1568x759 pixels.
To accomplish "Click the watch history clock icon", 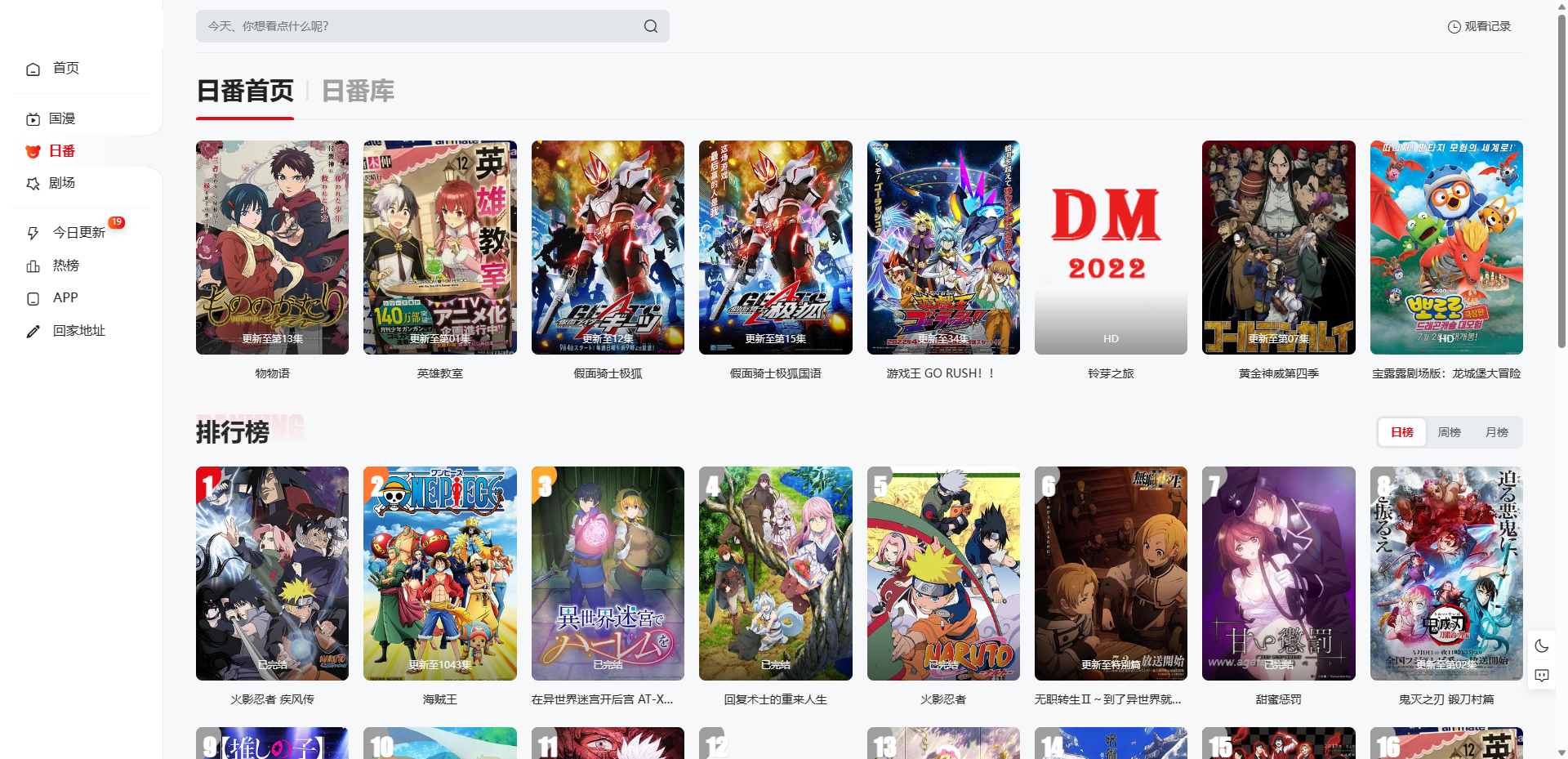I will click(x=1454, y=27).
